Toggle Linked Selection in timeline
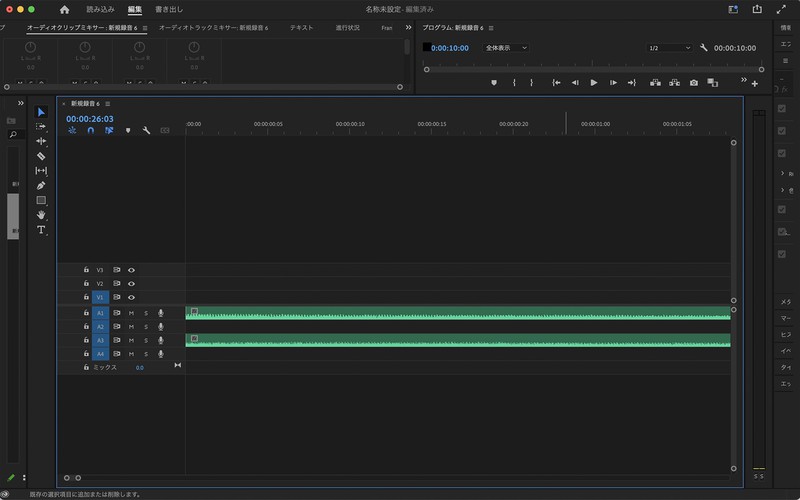 click(x=109, y=131)
